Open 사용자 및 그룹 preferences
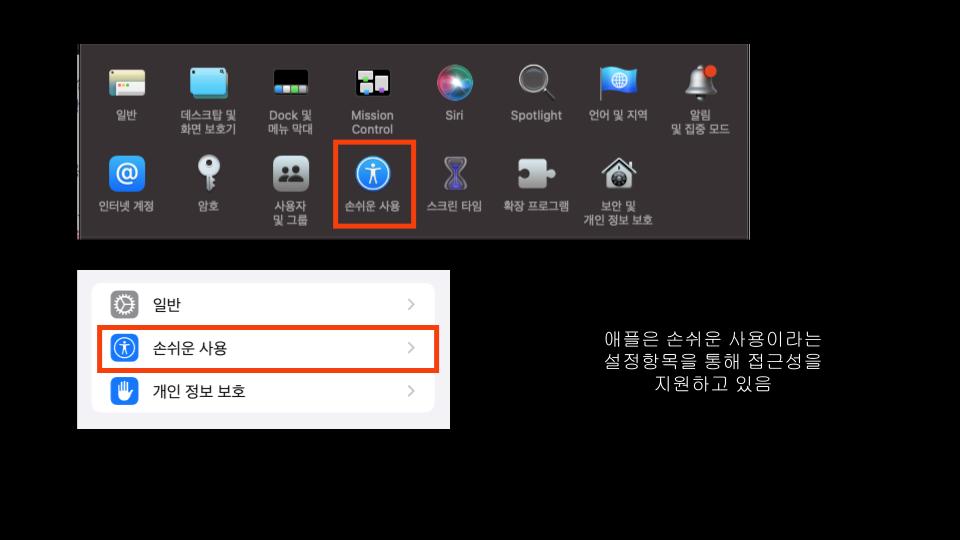This screenshot has height=540, width=960. (290, 173)
